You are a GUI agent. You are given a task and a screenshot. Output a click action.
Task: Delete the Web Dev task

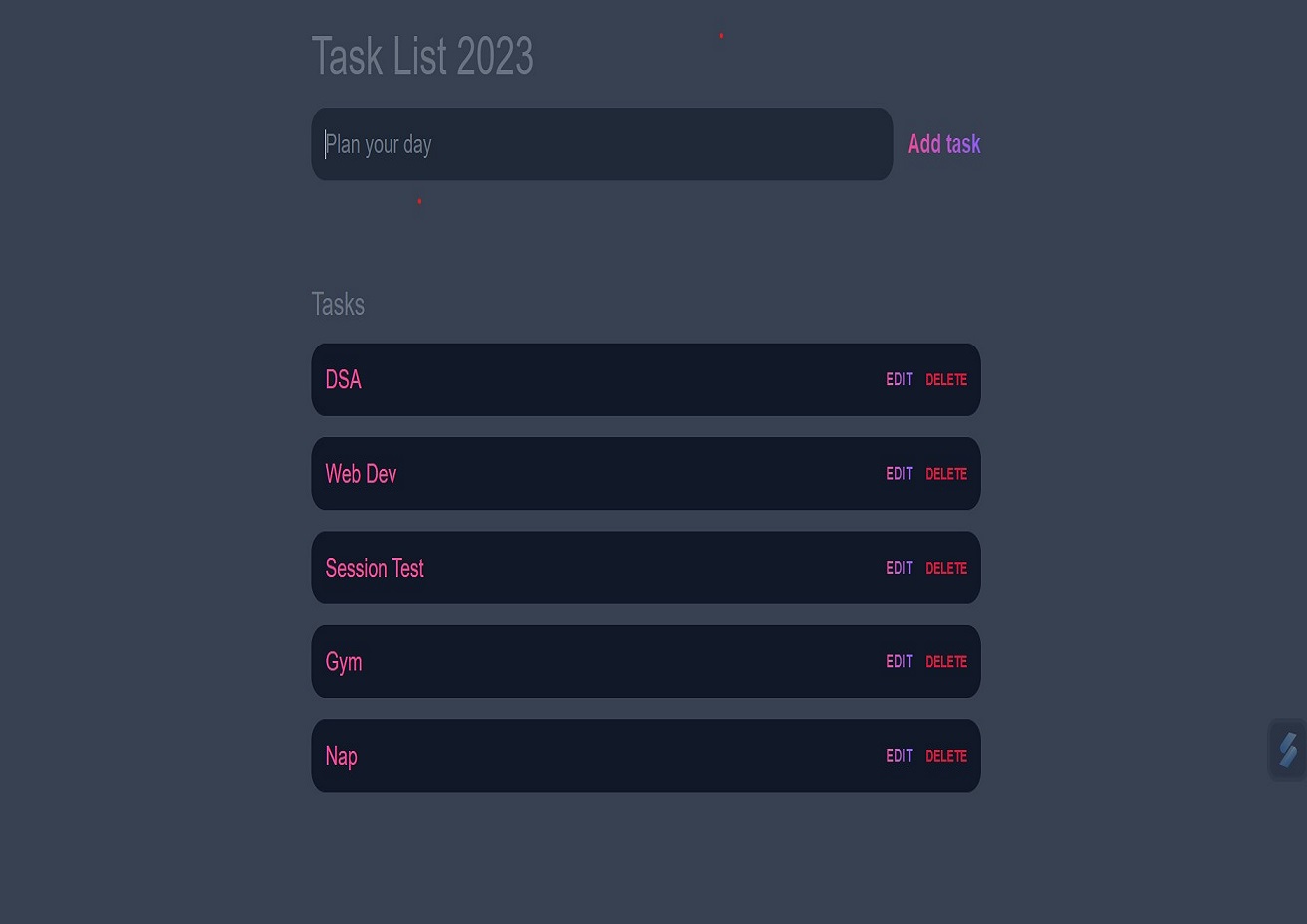[x=946, y=474]
